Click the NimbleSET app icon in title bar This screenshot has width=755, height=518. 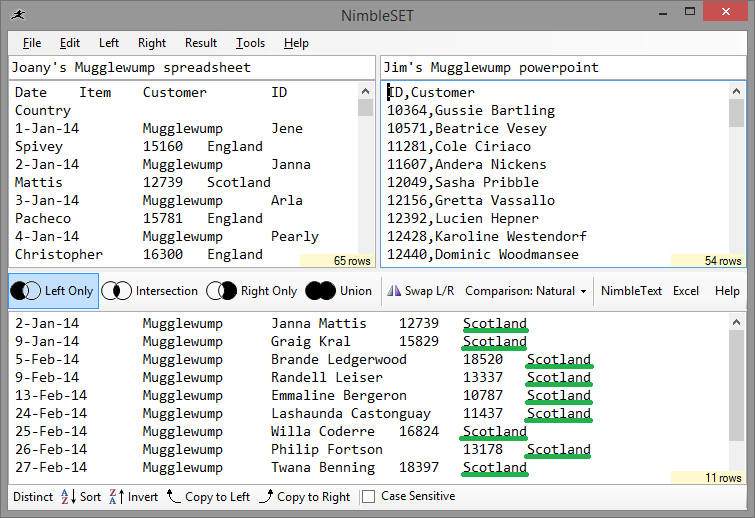point(18,15)
